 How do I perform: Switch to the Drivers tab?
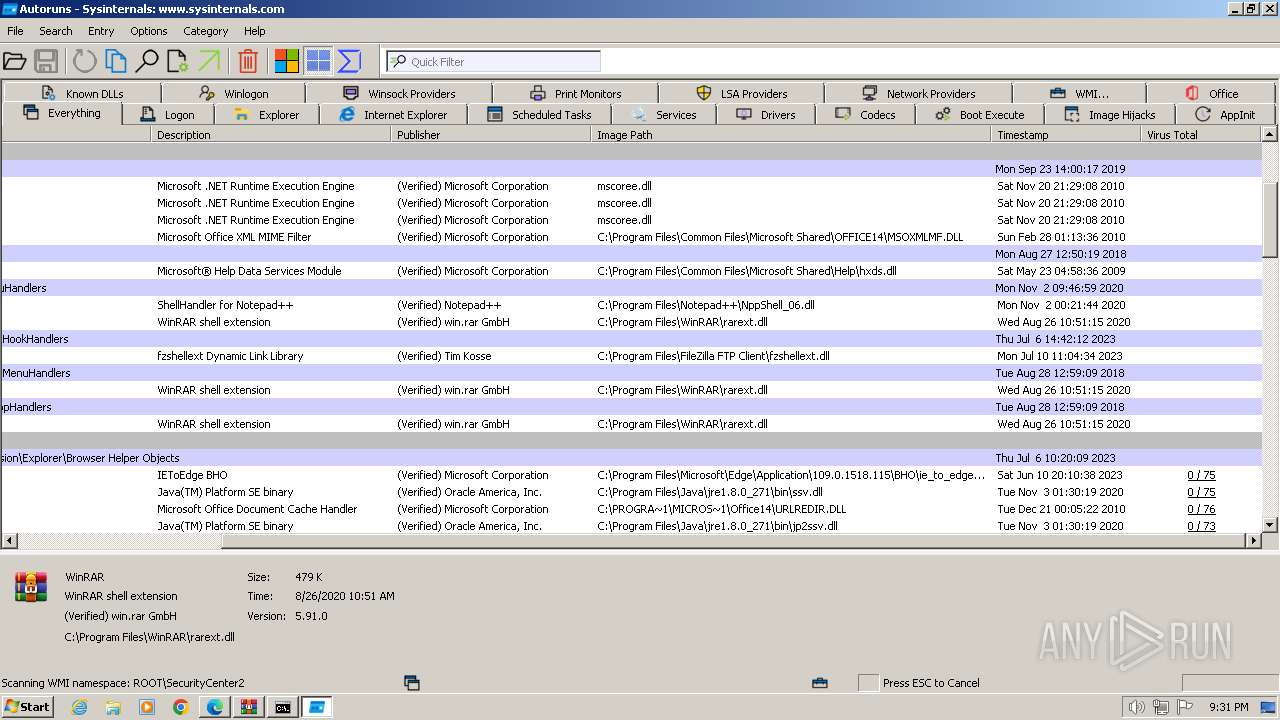click(765, 114)
